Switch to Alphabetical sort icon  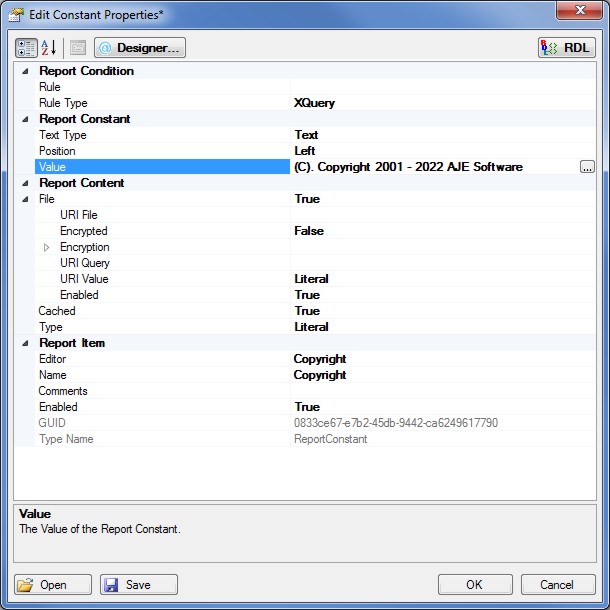pos(49,48)
